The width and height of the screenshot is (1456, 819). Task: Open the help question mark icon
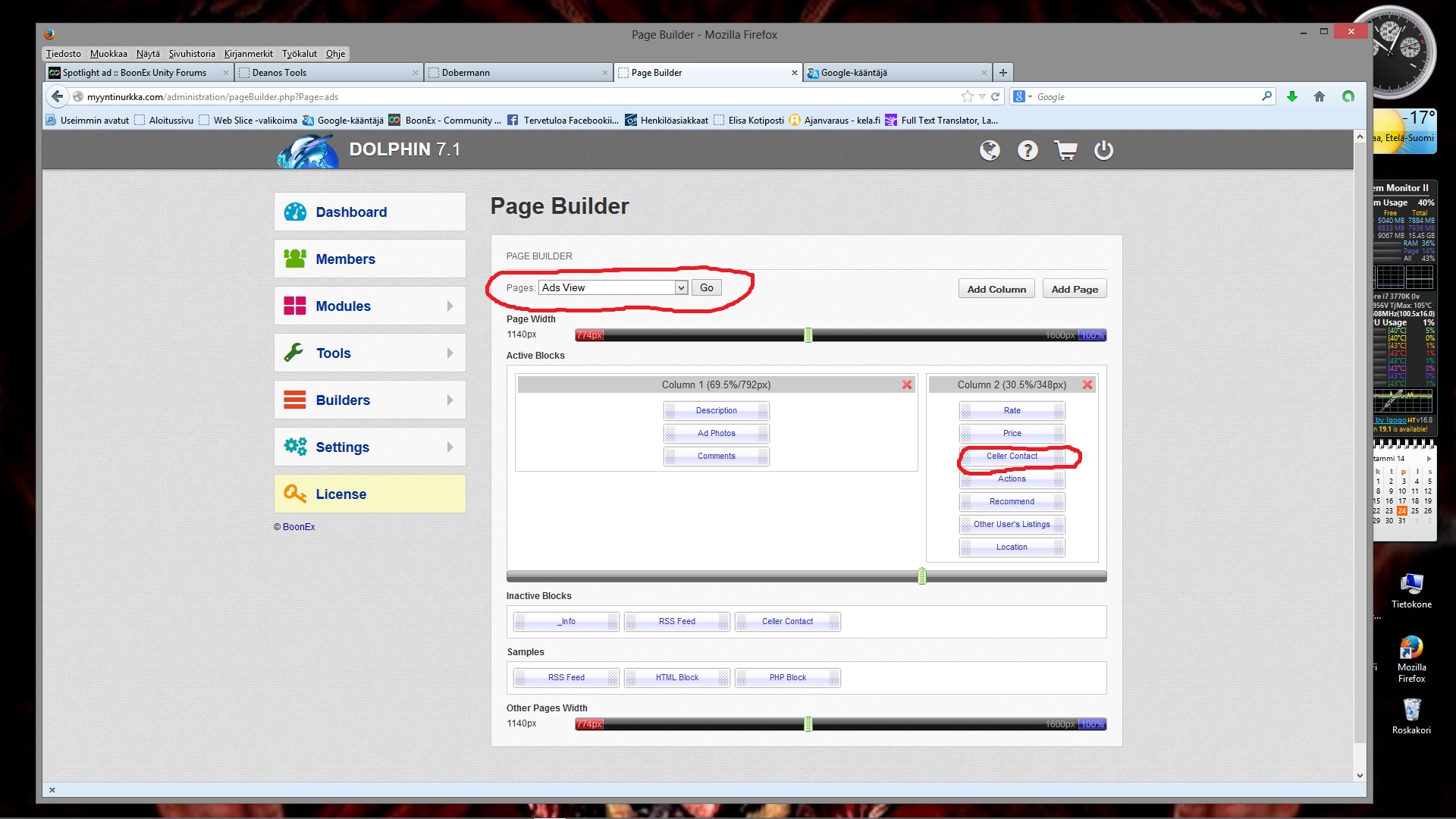pyautogui.click(x=1028, y=150)
